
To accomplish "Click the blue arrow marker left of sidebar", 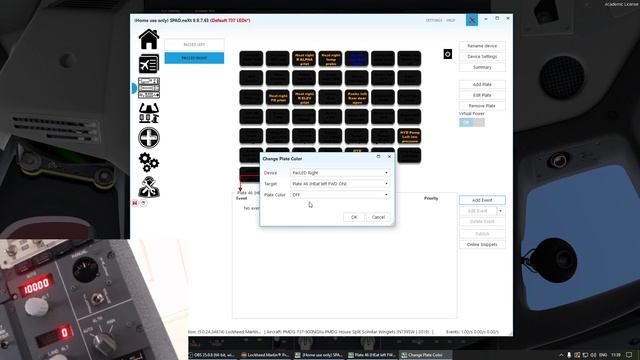I will click(x=133, y=88).
